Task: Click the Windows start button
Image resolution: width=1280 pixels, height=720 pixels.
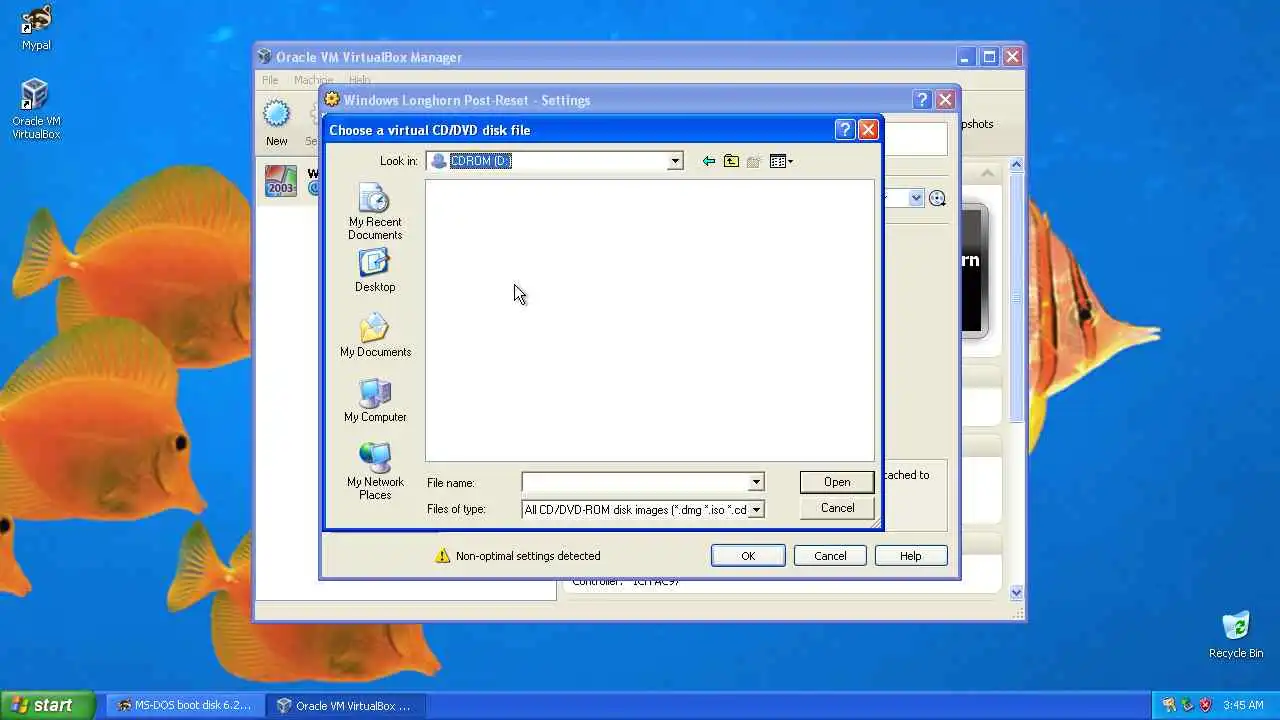Action: click(x=47, y=705)
